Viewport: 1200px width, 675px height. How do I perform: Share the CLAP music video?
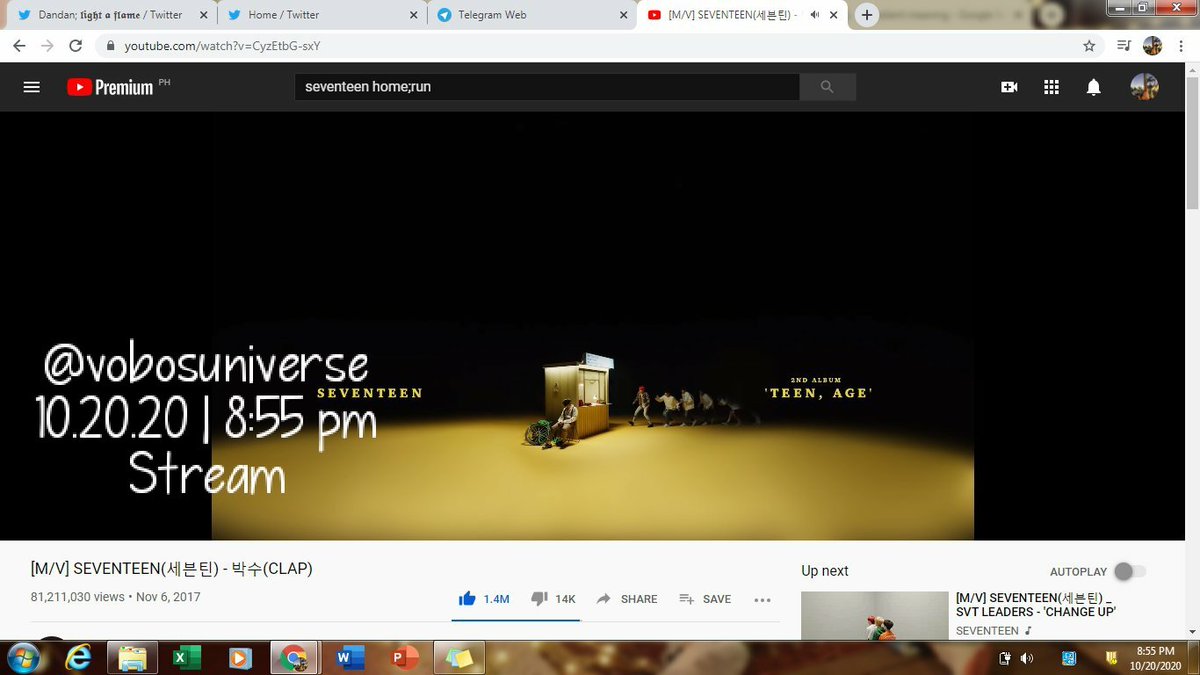(x=627, y=599)
